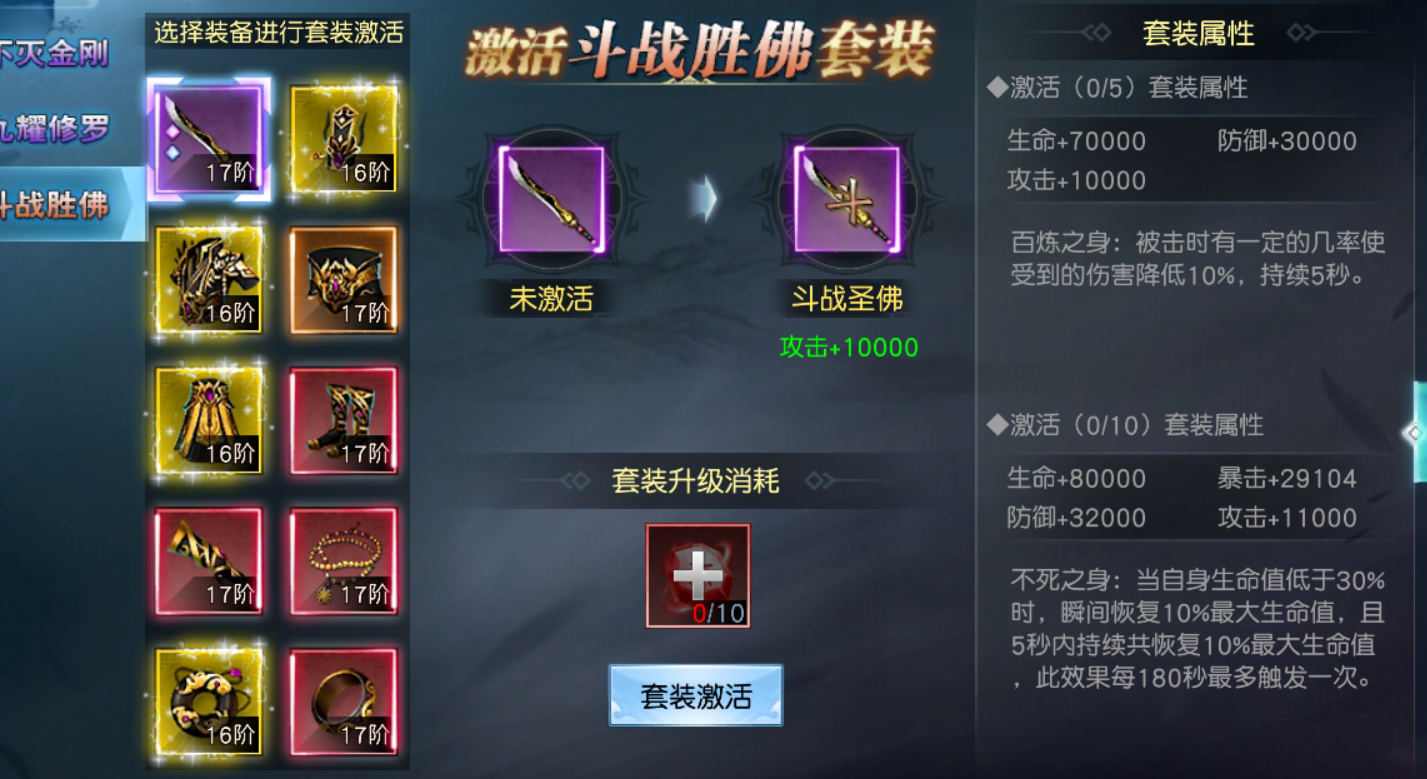Add material in the 0/10 upgrade cost slot
Viewport: 1427px width, 779px height.
point(697,576)
